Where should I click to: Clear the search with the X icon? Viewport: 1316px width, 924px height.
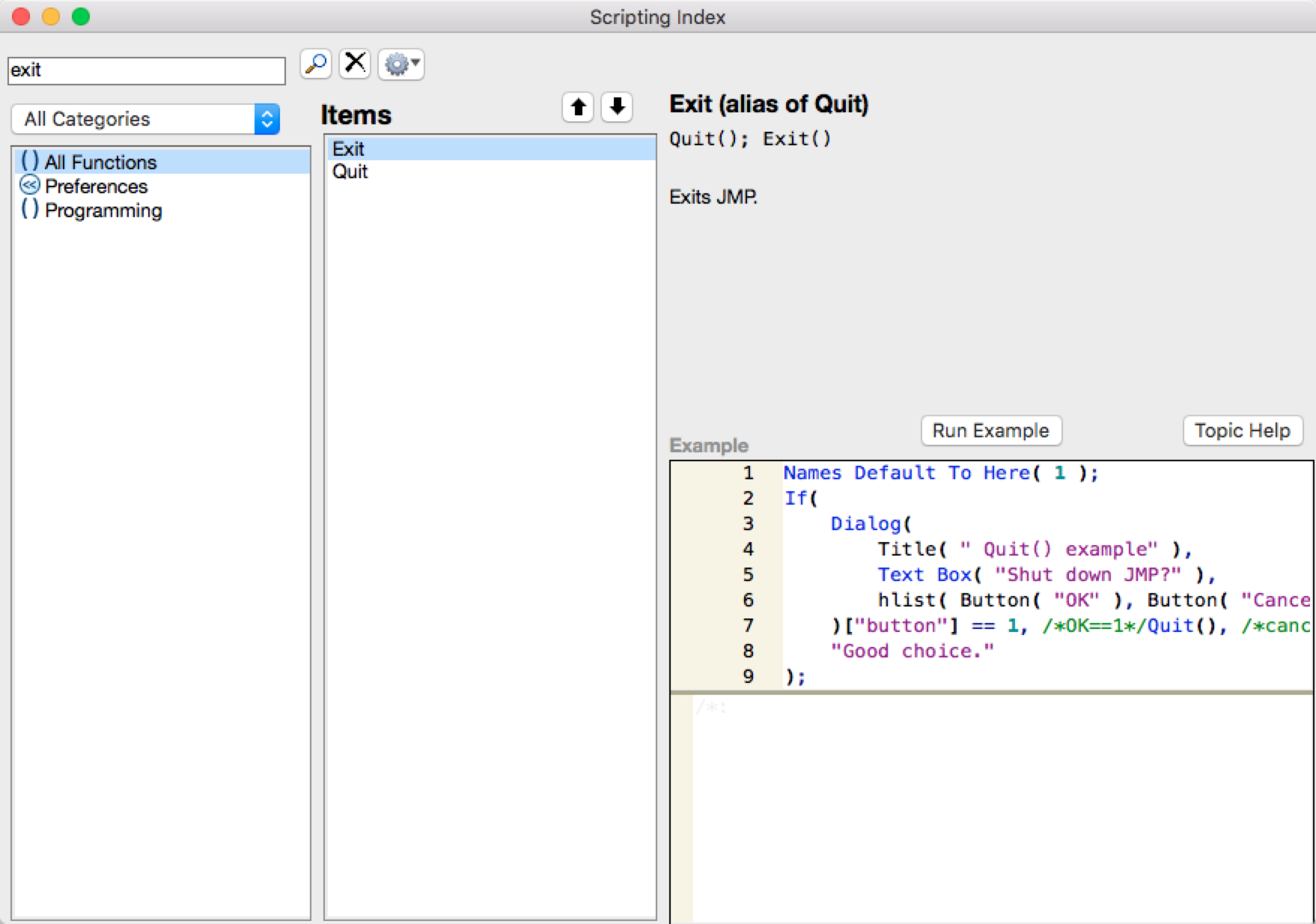tap(355, 64)
